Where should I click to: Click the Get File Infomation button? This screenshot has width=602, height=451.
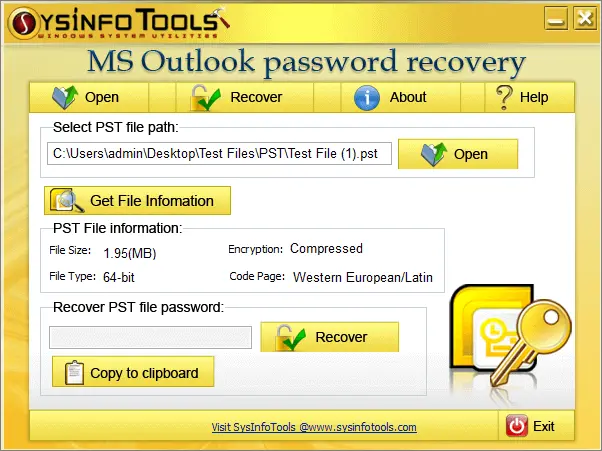point(137,200)
